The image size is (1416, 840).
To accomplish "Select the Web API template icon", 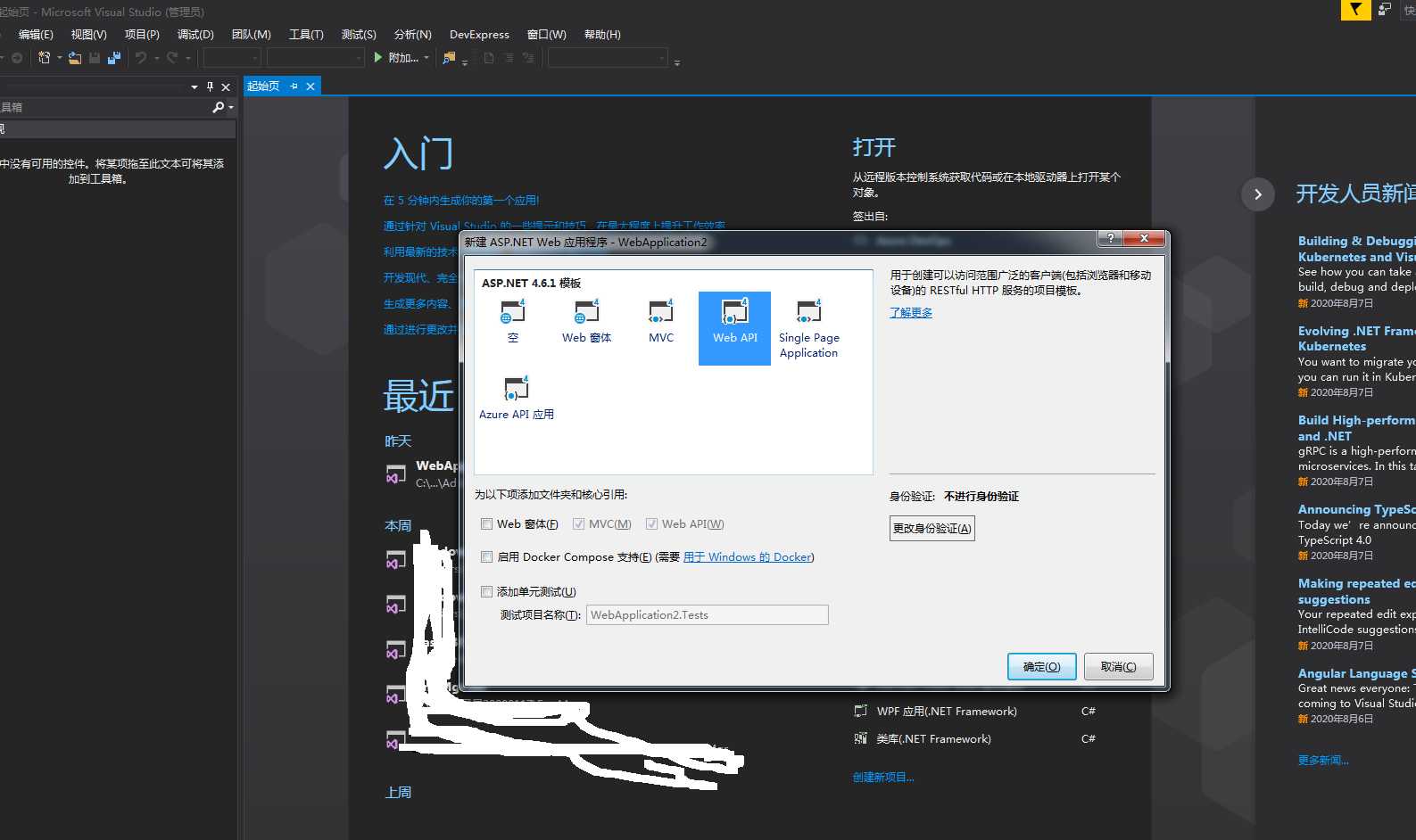I will pos(734,311).
